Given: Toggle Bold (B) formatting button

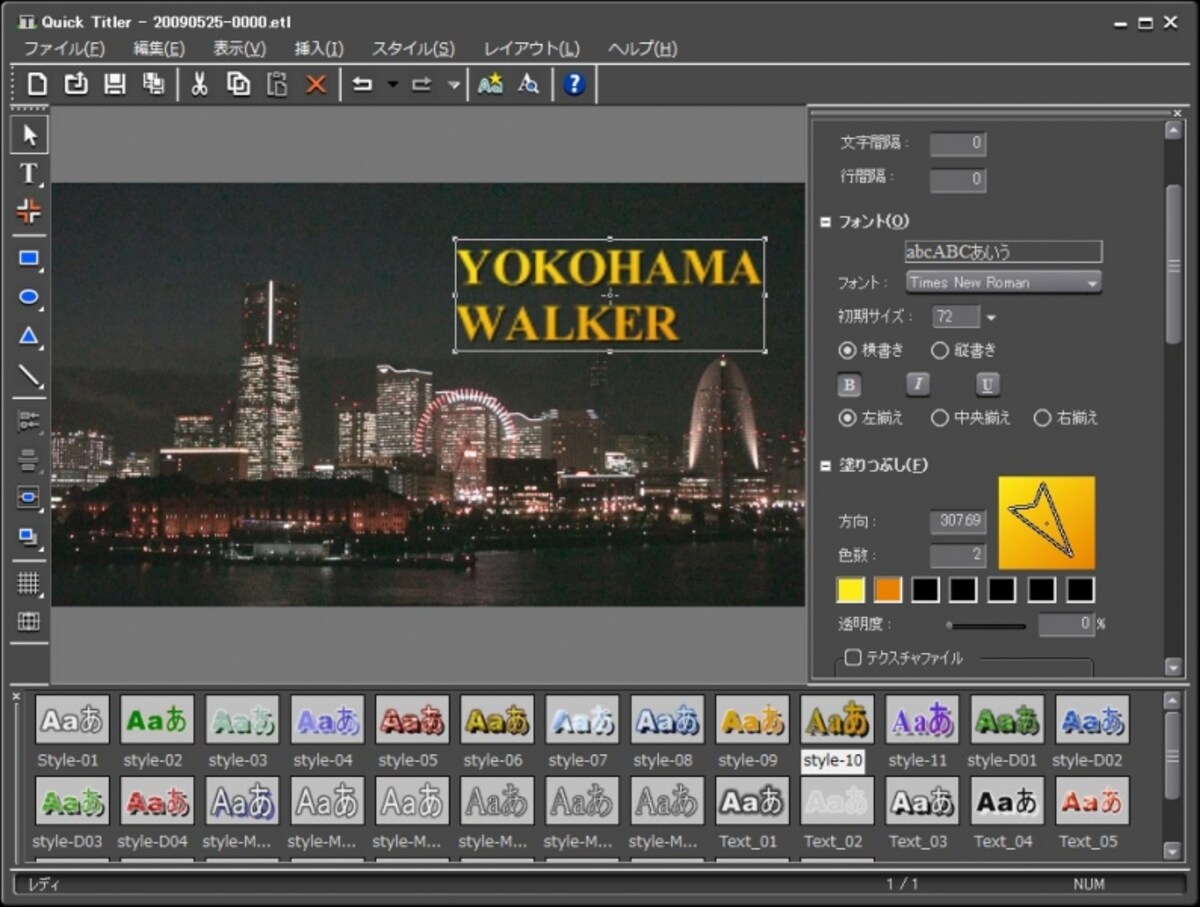Looking at the screenshot, I should point(849,385).
